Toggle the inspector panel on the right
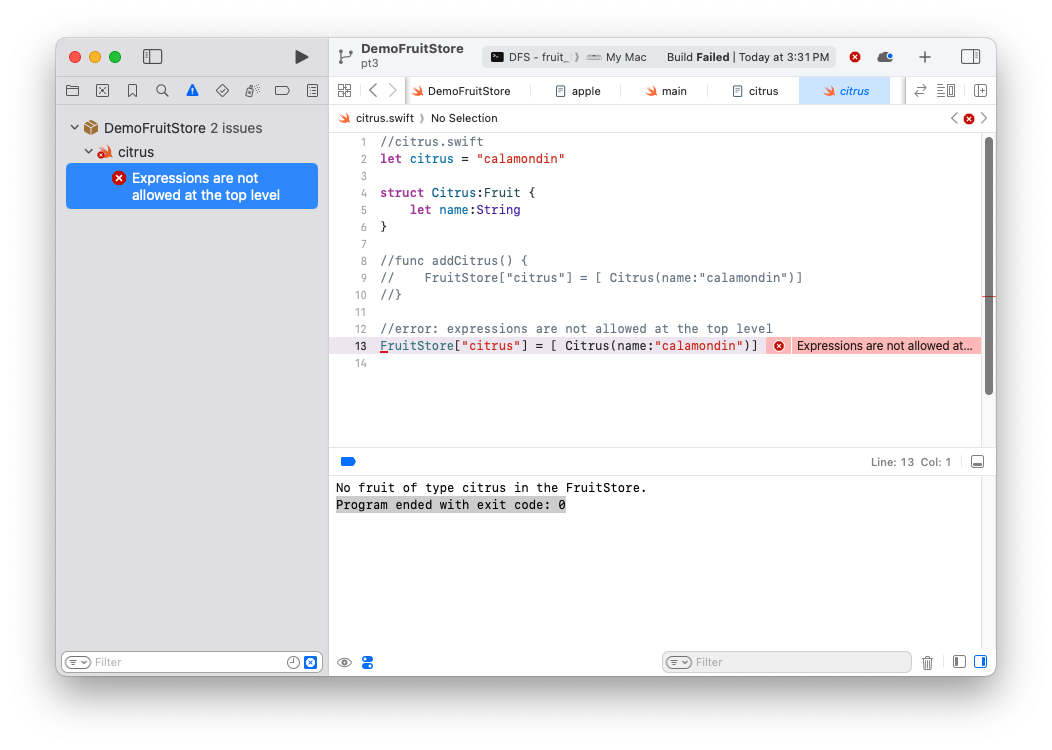The height and width of the screenshot is (750, 1052). coord(970,57)
